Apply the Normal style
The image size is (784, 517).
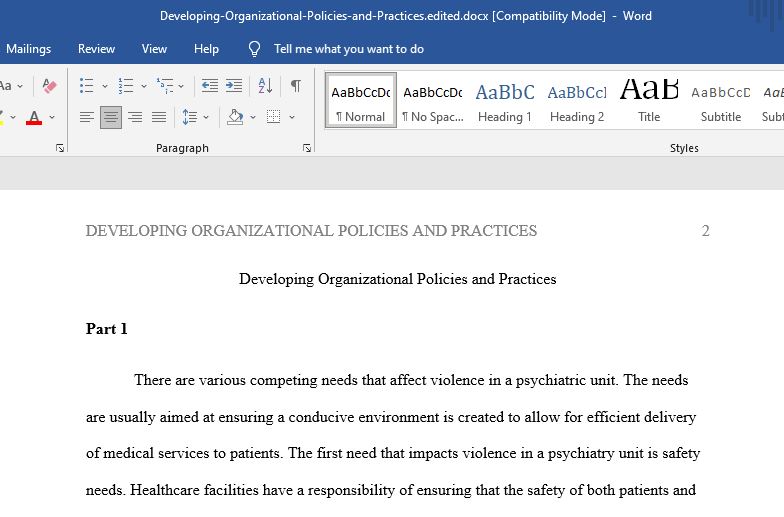(360, 100)
